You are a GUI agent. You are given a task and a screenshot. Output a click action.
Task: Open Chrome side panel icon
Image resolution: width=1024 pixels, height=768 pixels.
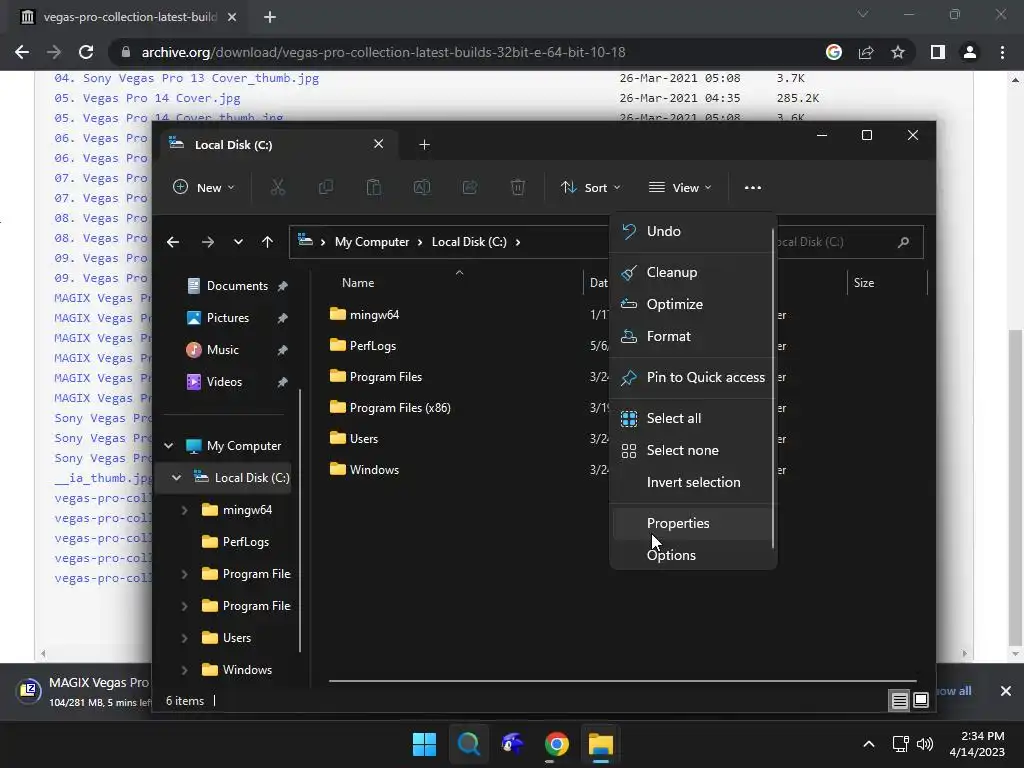click(x=938, y=52)
